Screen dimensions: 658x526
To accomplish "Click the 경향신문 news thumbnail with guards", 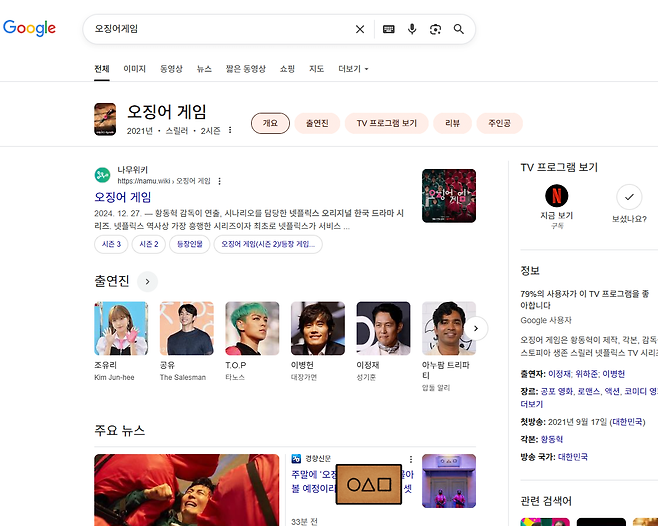I will [449, 481].
